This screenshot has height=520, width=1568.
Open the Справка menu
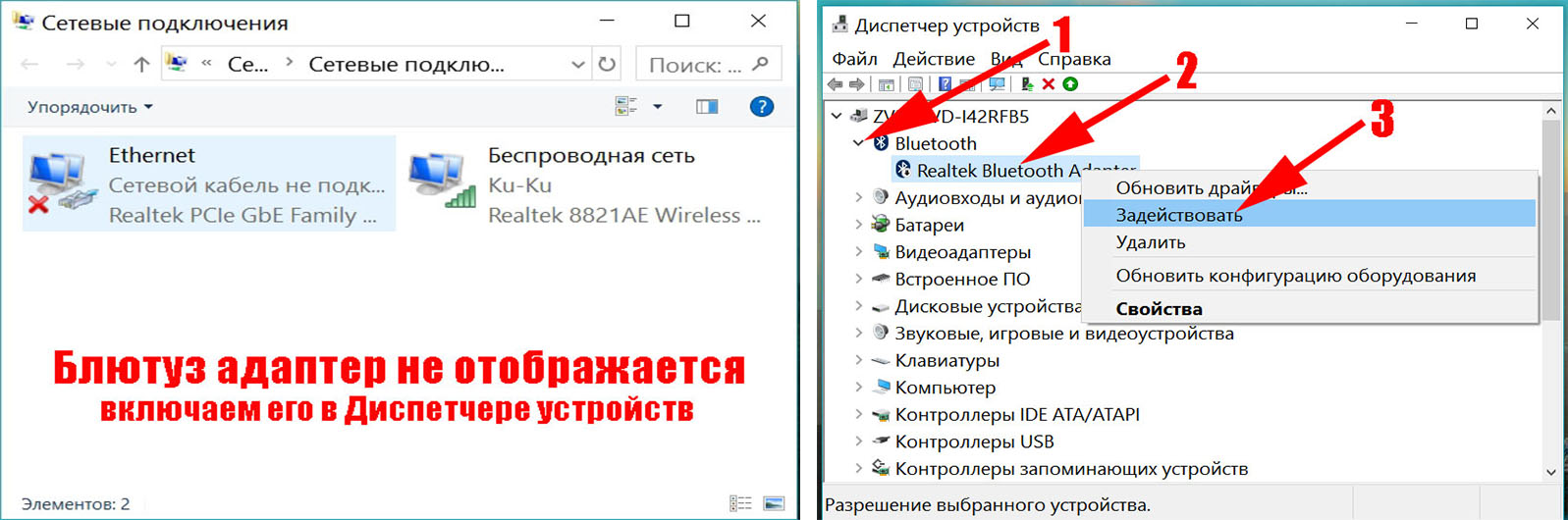point(1074,59)
